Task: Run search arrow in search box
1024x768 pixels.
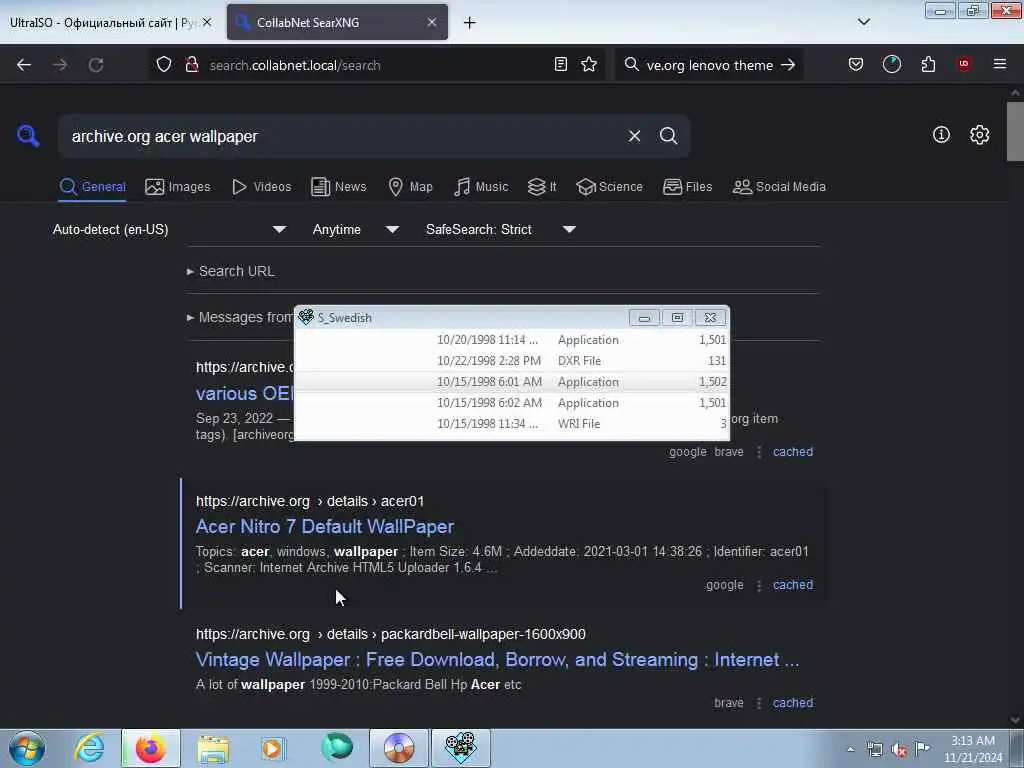Action: coord(788,65)
